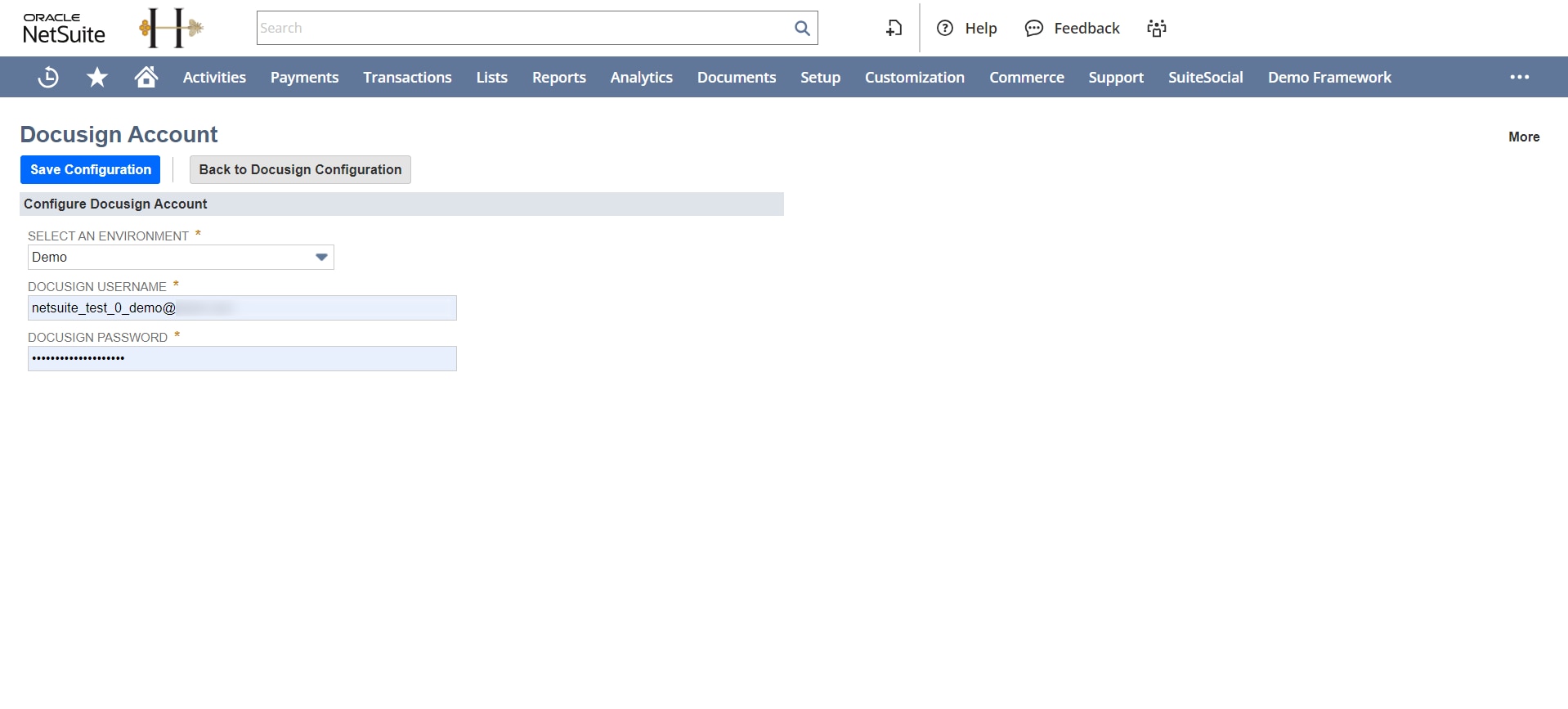Click Back to Docusign Configuration
Screen dimensions: 1568x709
(x=300, y=169)
